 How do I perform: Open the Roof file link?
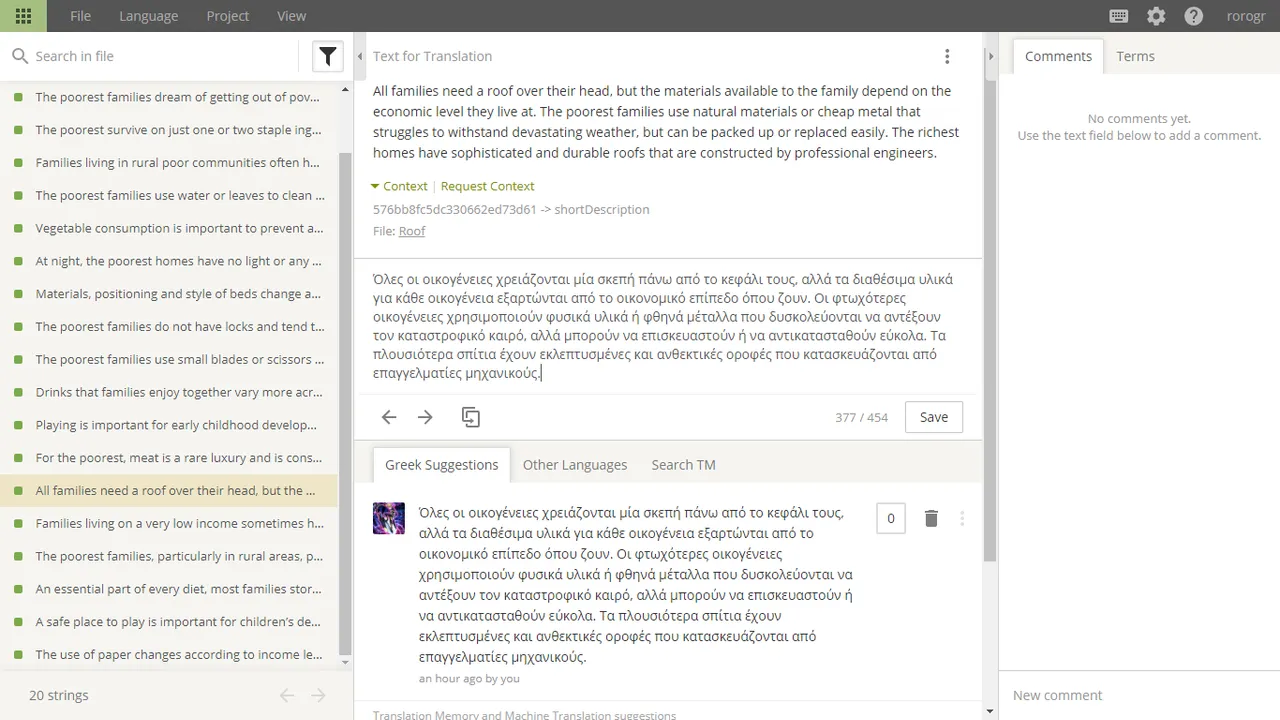tap(412, 231)
